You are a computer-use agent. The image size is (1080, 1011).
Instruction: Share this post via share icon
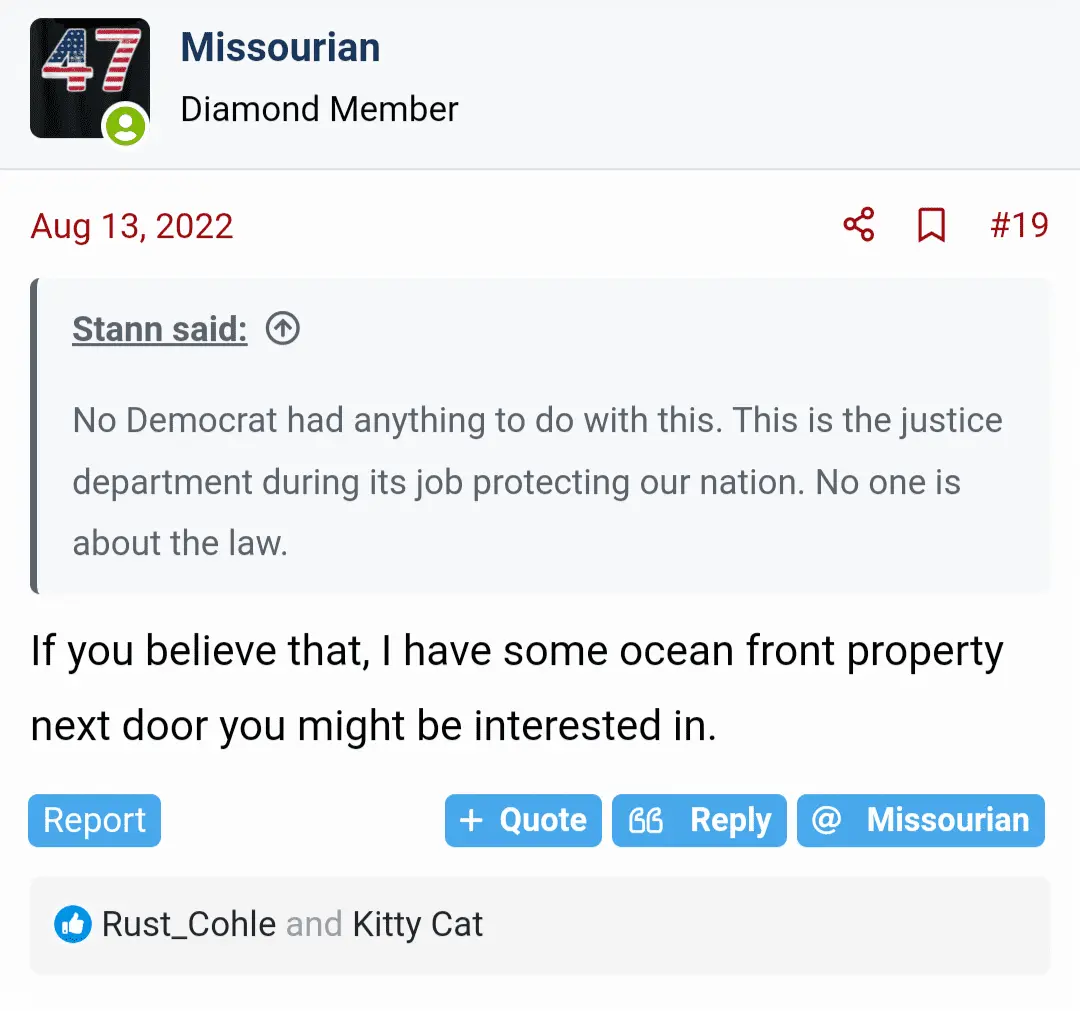(x=858, y=225)
